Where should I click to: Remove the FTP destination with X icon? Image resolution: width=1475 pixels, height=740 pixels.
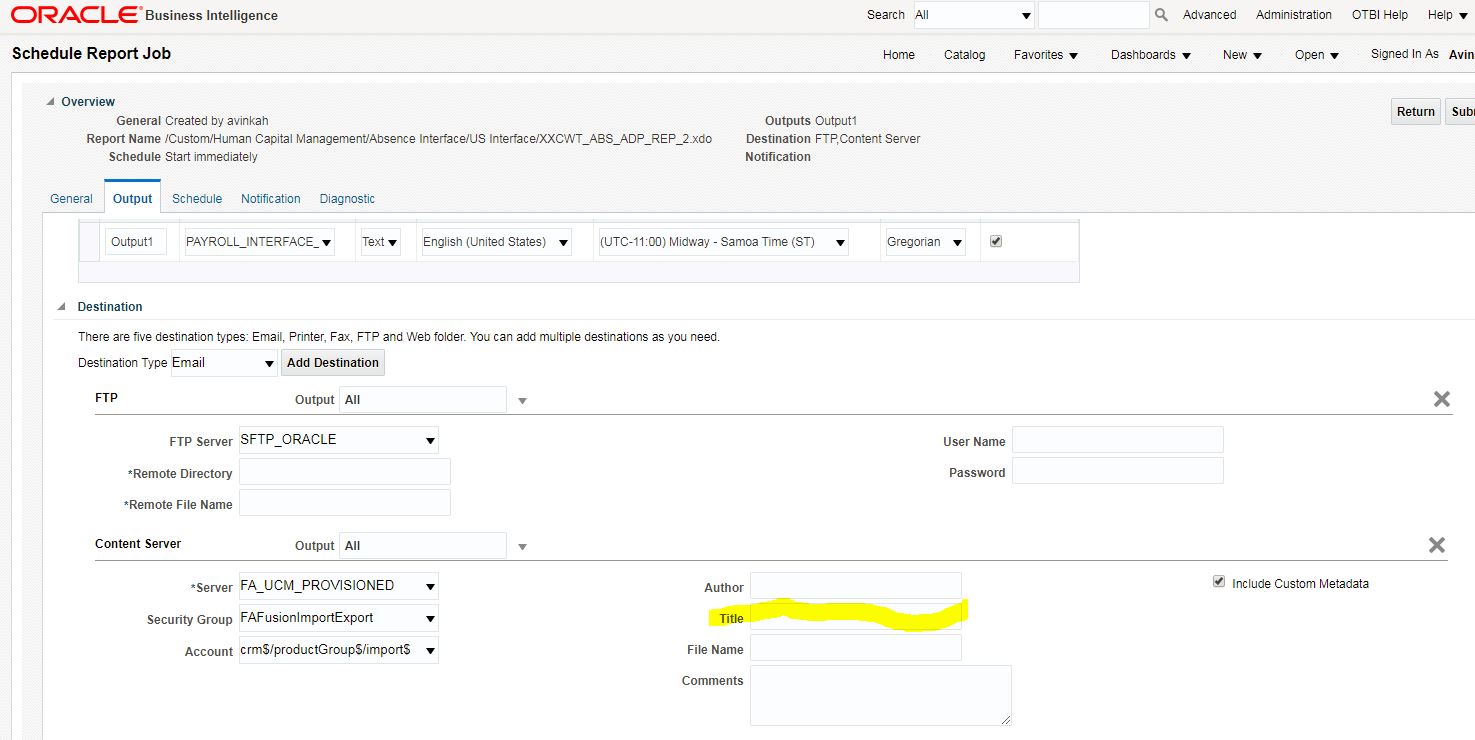pos(1442,399)
